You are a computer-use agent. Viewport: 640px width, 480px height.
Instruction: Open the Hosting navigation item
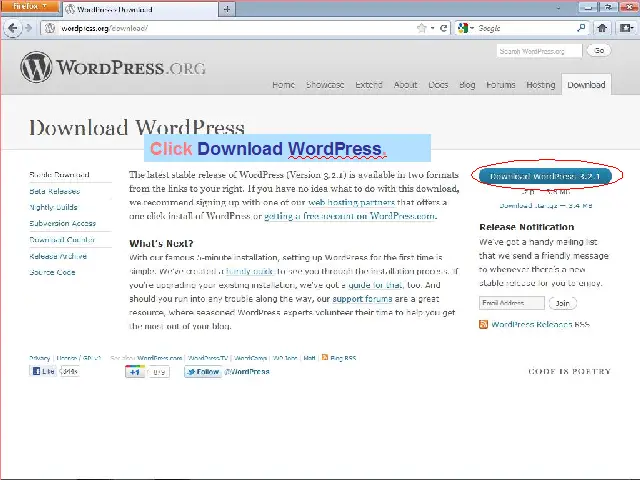541,85
